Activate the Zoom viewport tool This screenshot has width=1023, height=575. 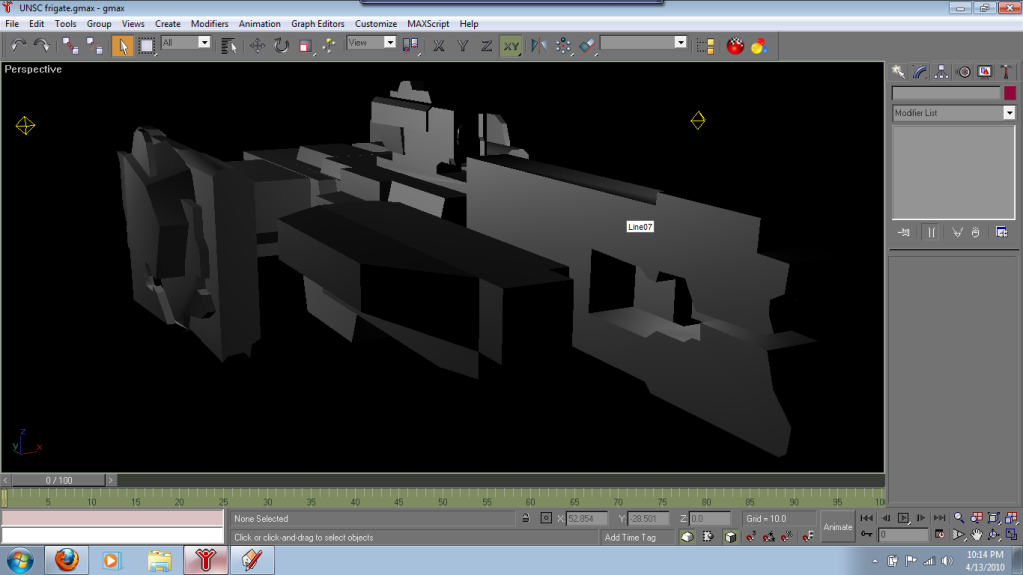pos(958,518)
